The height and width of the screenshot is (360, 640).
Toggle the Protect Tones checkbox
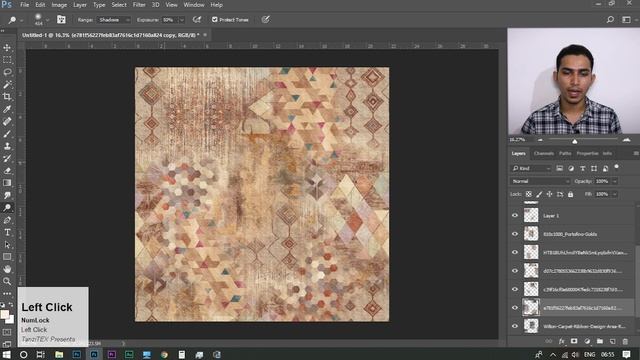click(x=215, y=19)
